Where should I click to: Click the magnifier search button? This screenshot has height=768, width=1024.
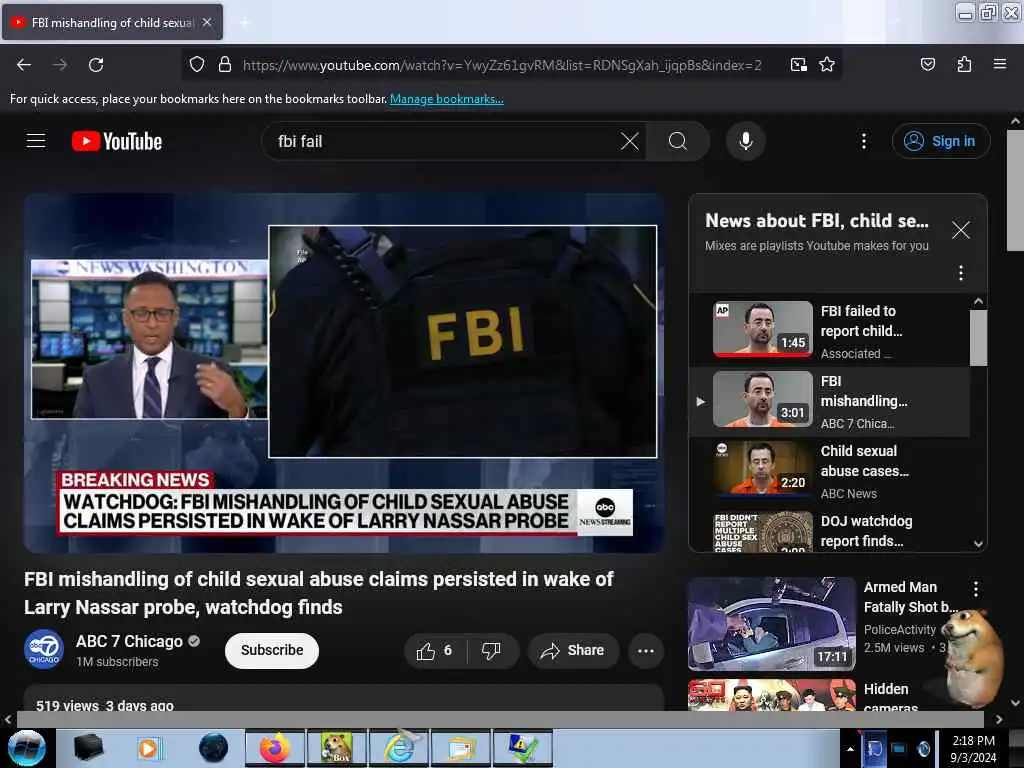point(678,141)
